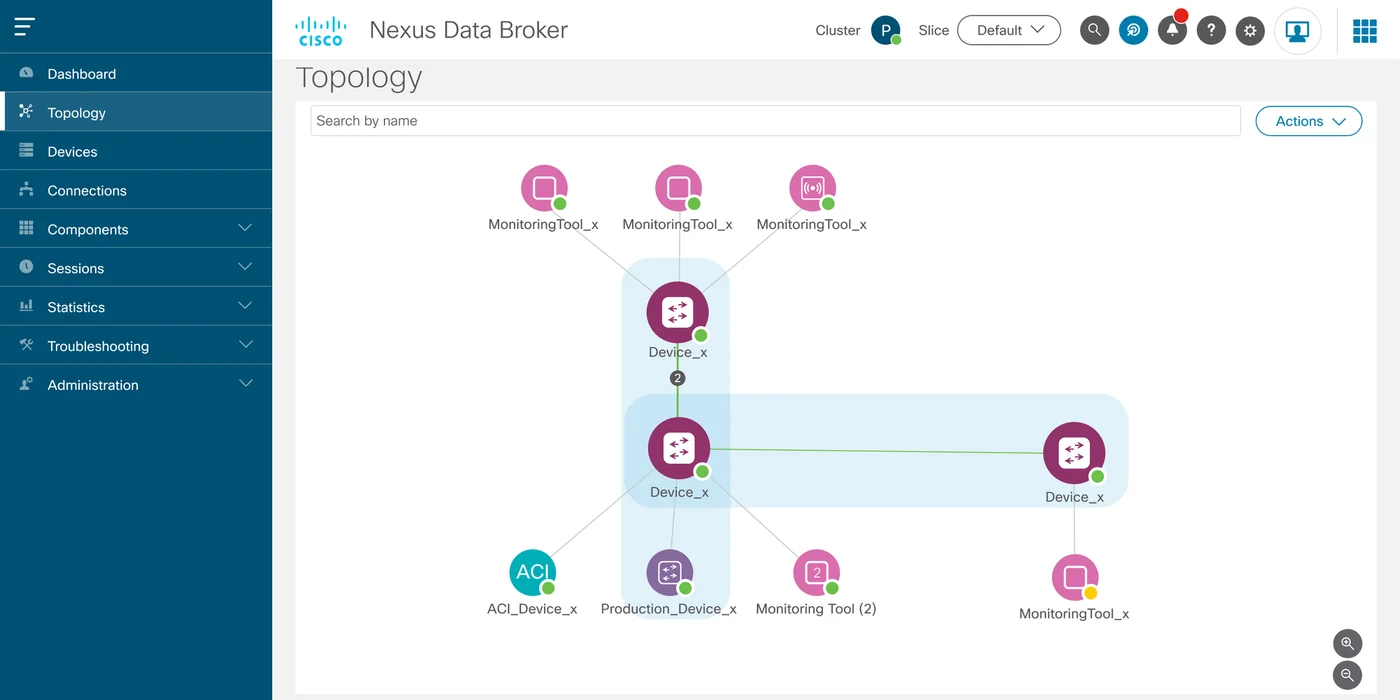Viewport: 1400px width, 700px height.
Task: Click the Connections hierarchy icon
Action: 26,189
